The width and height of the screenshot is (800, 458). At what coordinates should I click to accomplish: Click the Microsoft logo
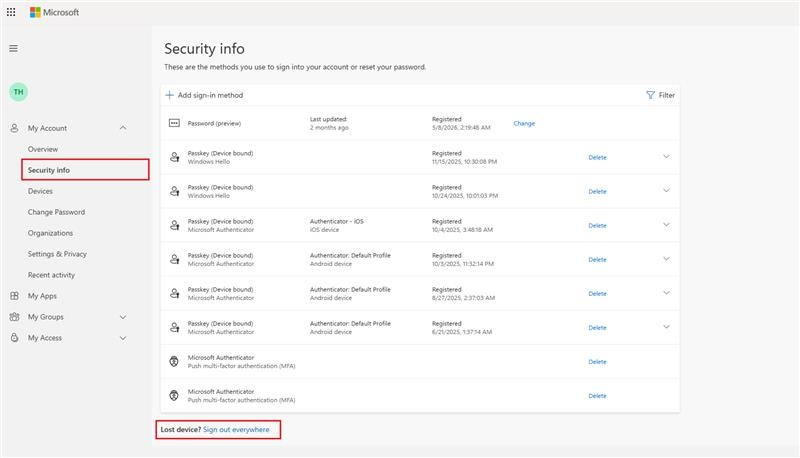[55, 12]
